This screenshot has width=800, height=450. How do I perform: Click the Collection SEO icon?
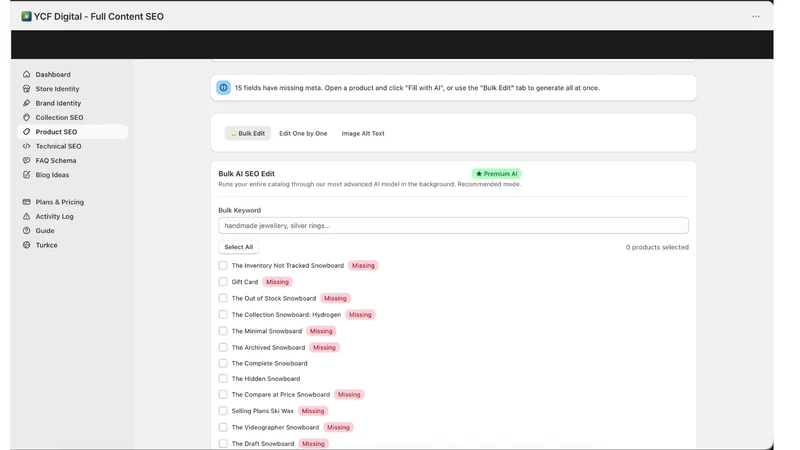click(x=27, y=117)
